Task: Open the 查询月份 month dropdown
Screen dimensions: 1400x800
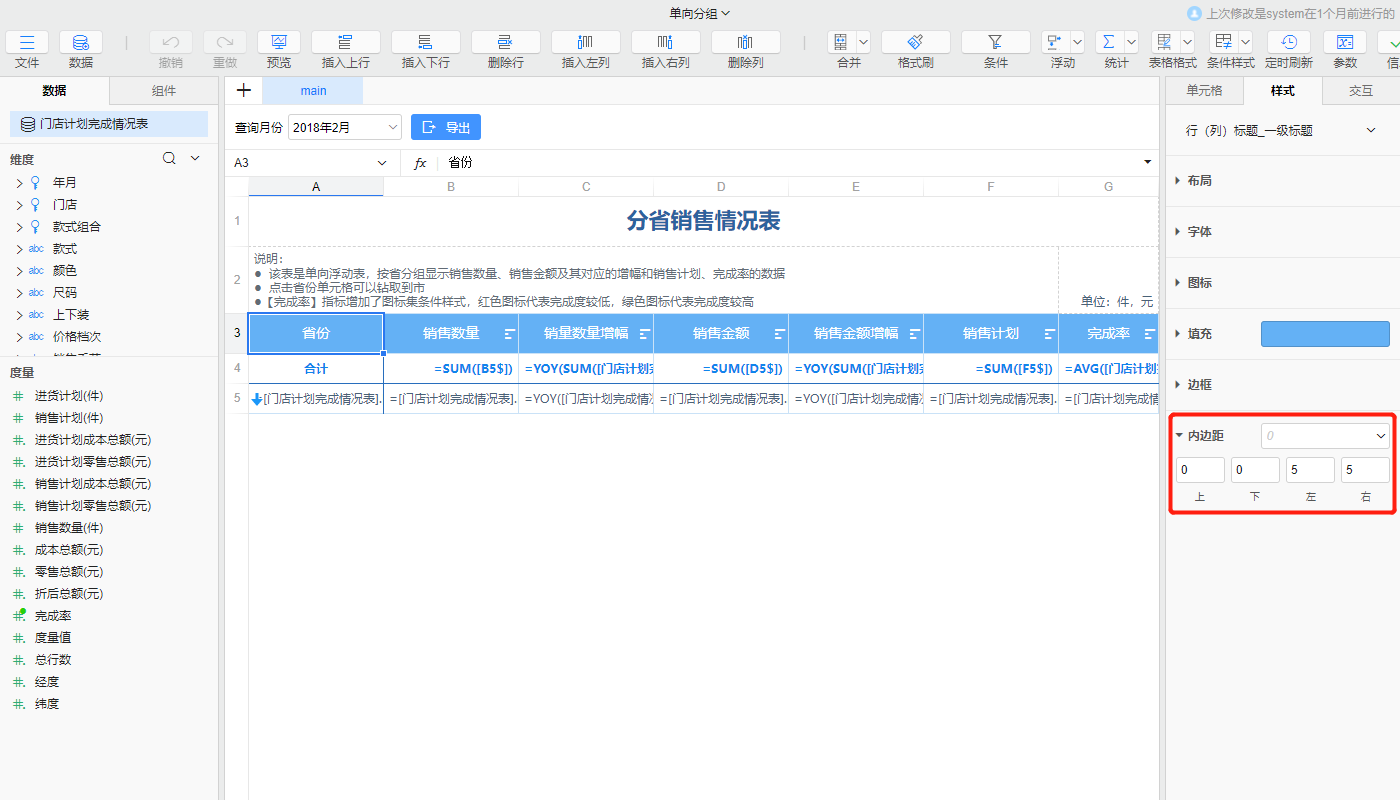Action: (x=344, y=127)
